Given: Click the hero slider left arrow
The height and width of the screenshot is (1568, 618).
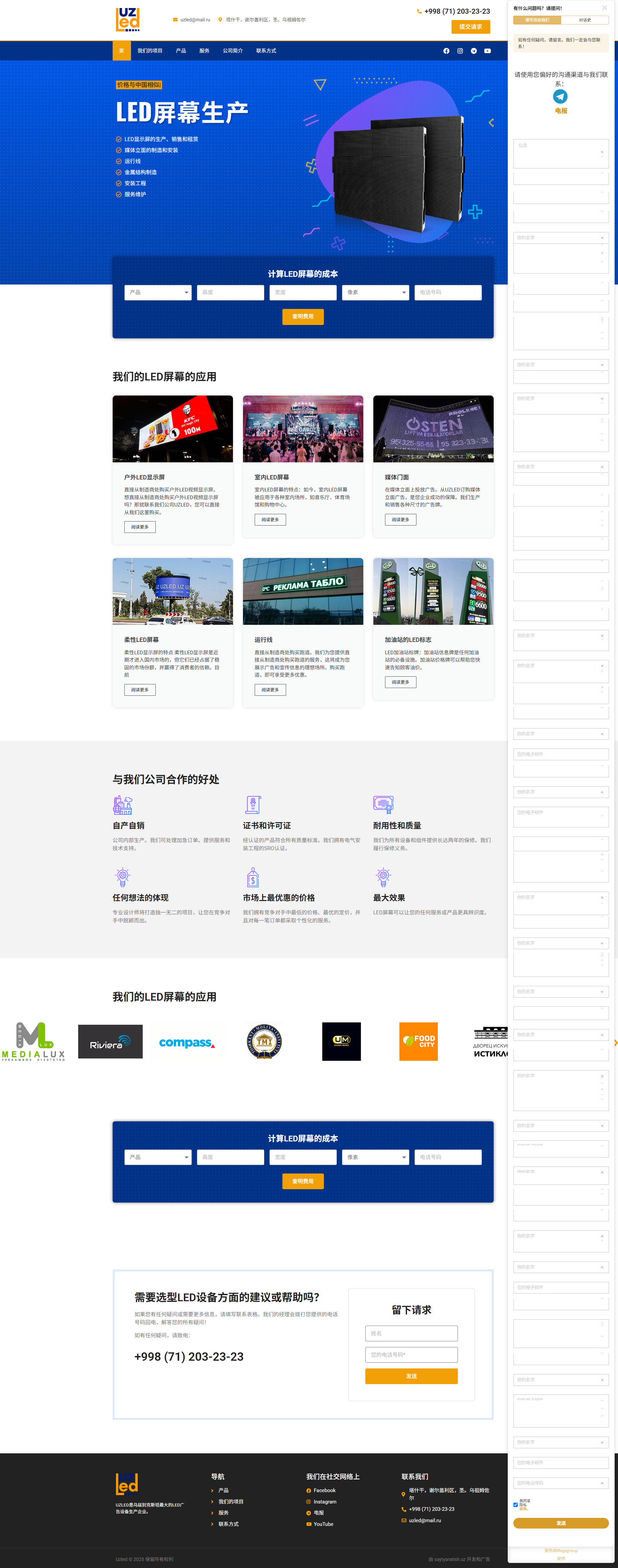Looking at the screenshot, I should click(491, 123).
